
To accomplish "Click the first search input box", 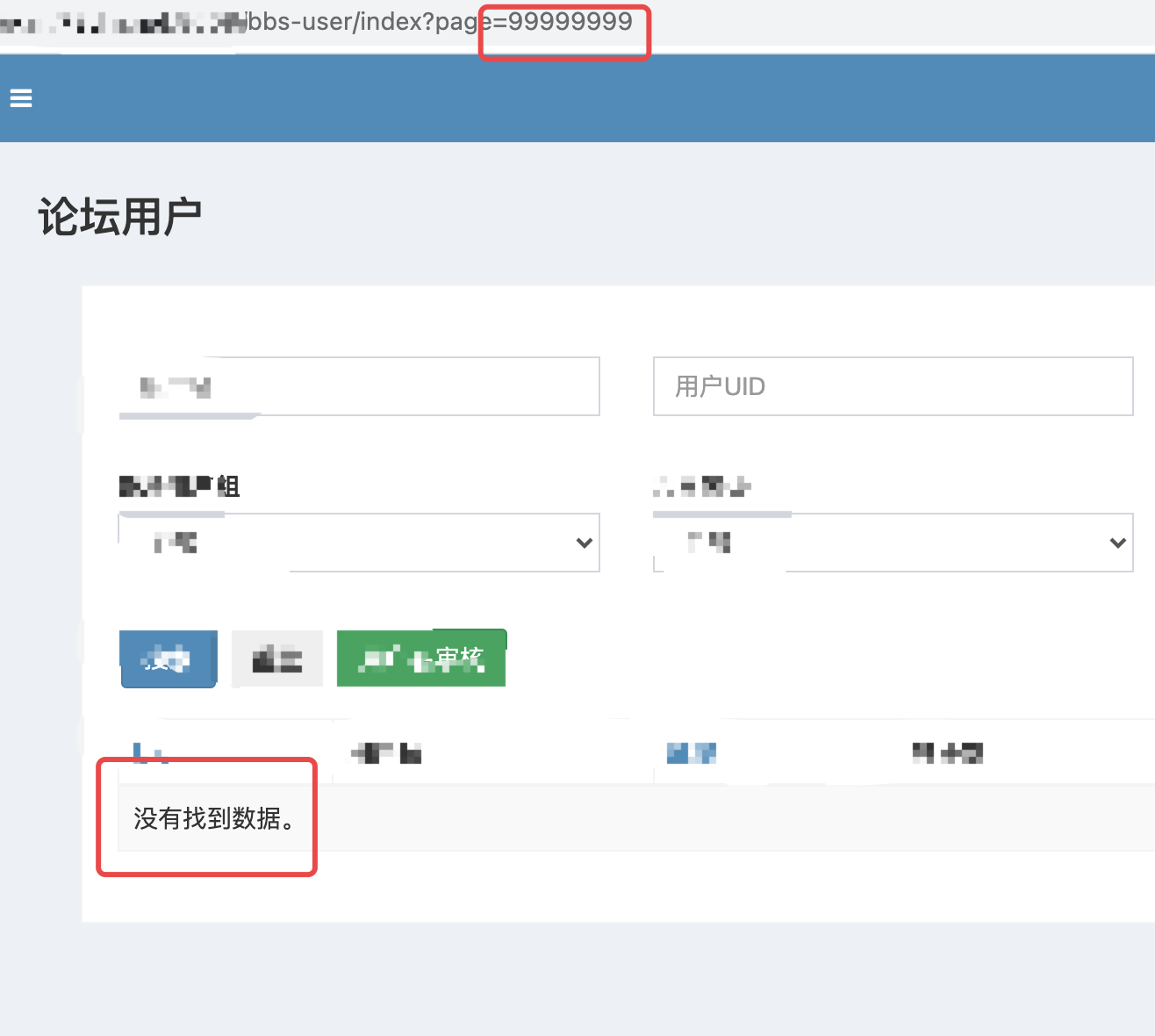I will 358,386.
